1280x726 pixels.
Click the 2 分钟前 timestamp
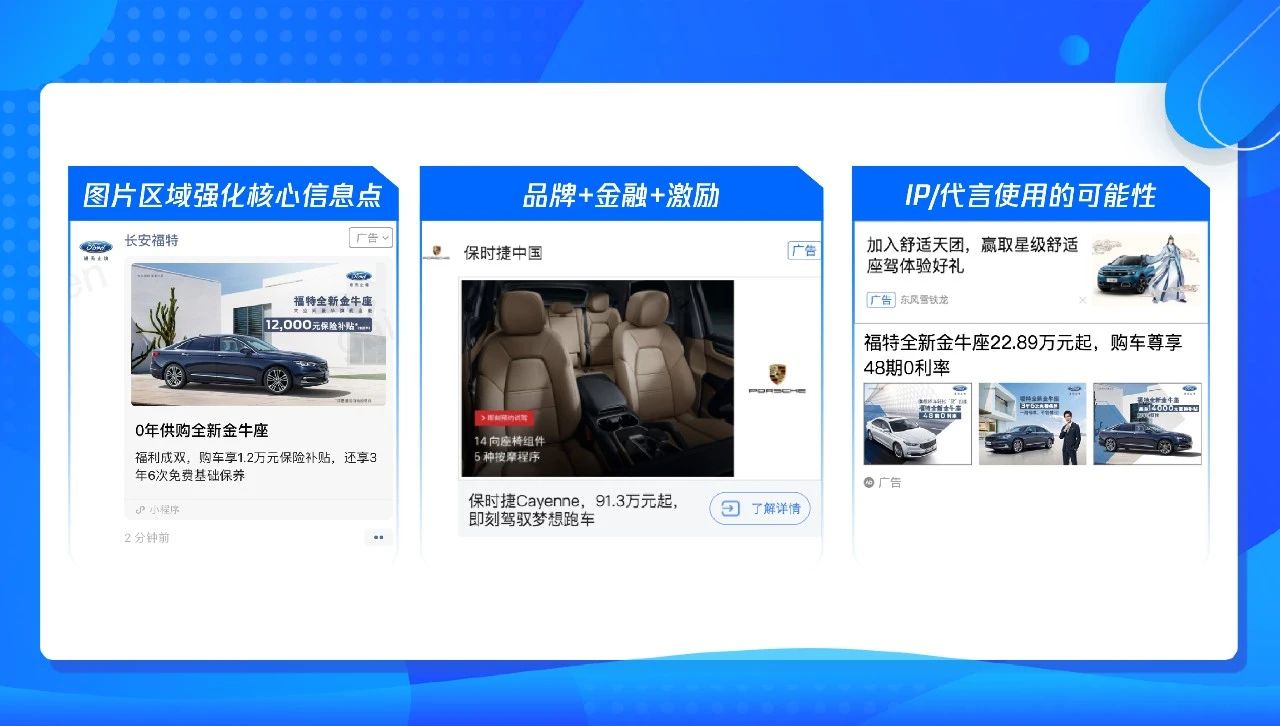click(147, 537)
